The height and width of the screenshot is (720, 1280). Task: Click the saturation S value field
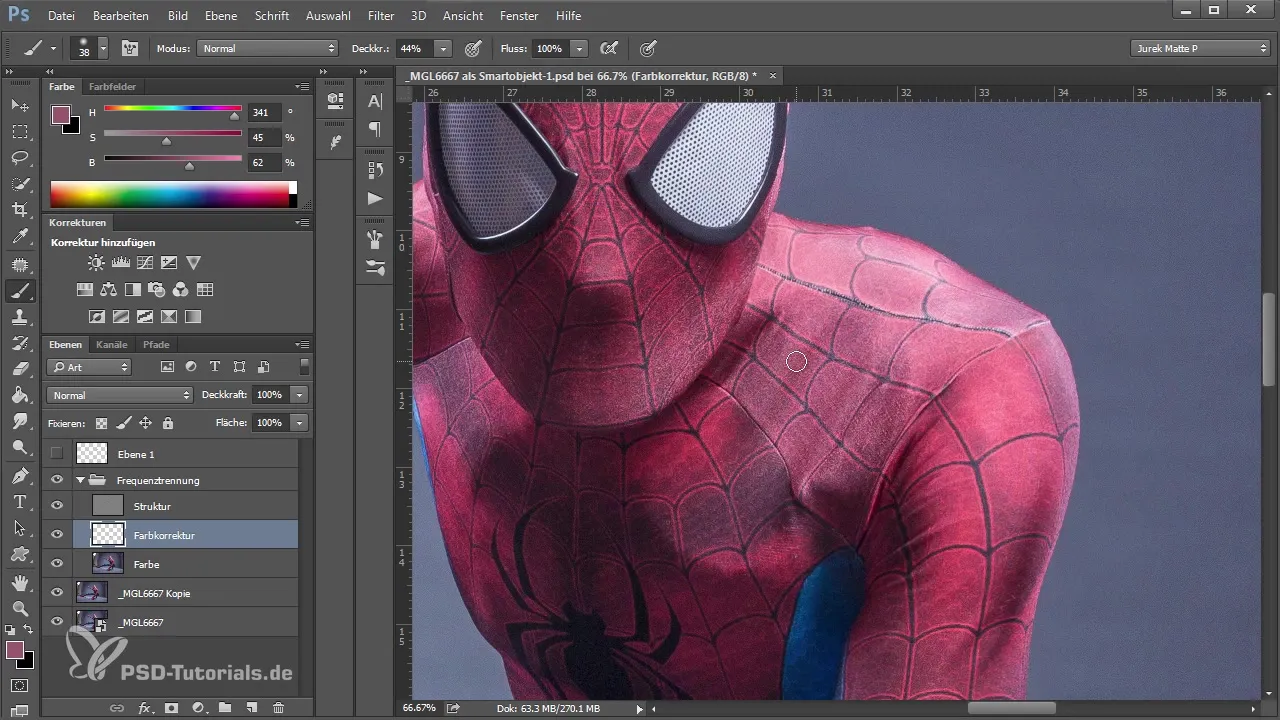tap(264, 138)
